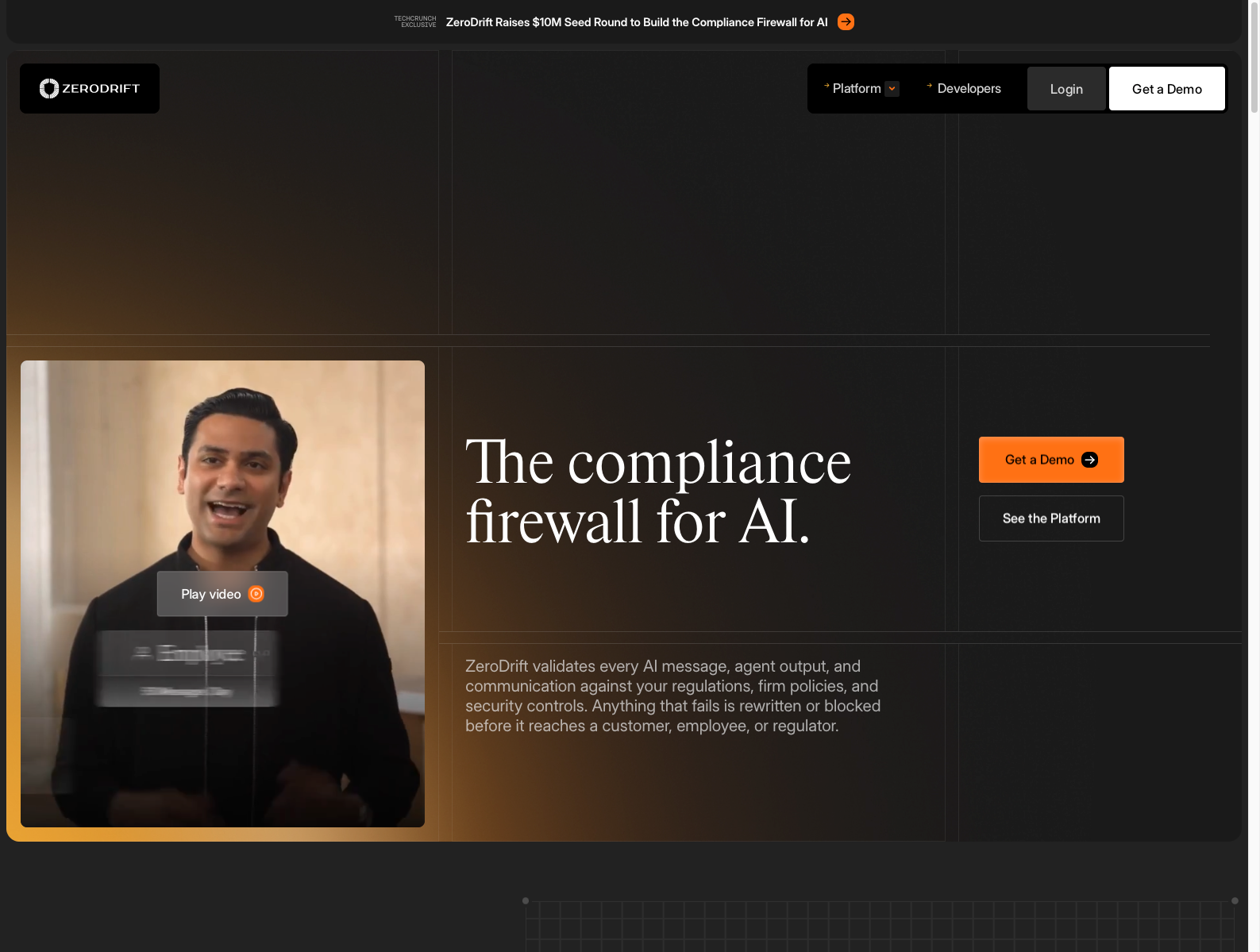Play the intro video
Image resolution: width=1260 pixels, height=952 pixels.
[x=222, y=594]
